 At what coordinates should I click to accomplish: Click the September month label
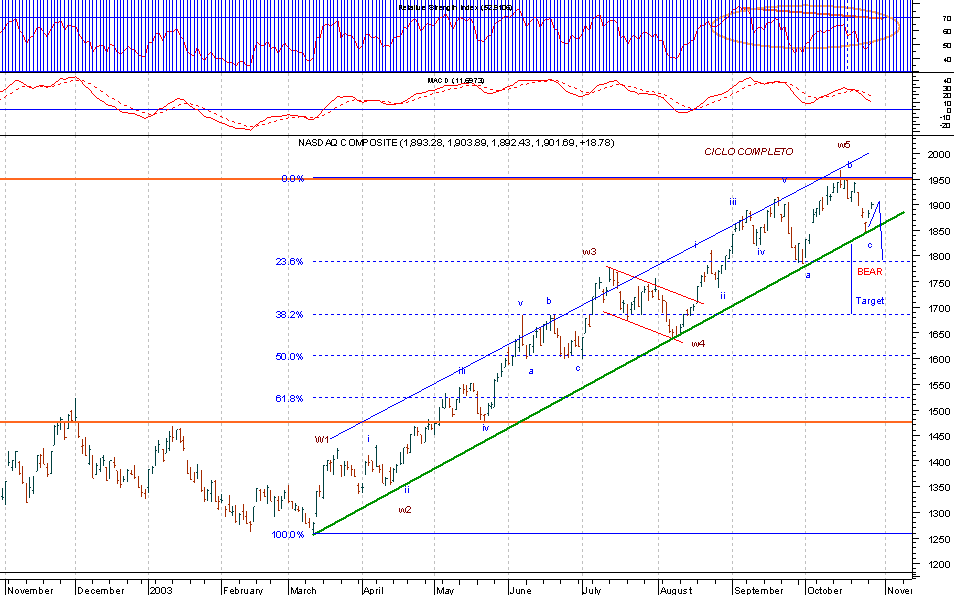(x=759, y=590)
